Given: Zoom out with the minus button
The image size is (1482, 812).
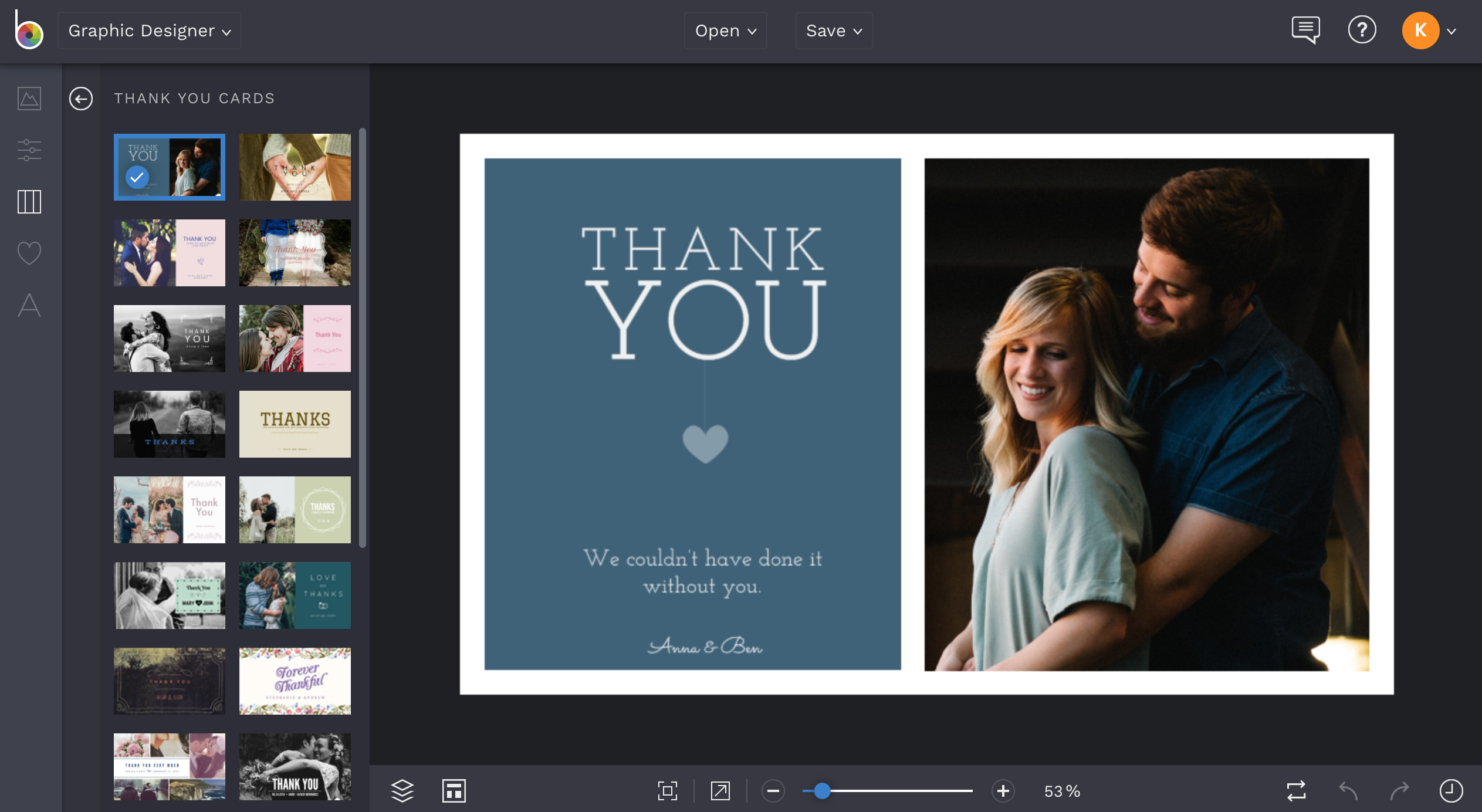Looking at the screenshot, I should pyautogui.click(x=773, y=791).
